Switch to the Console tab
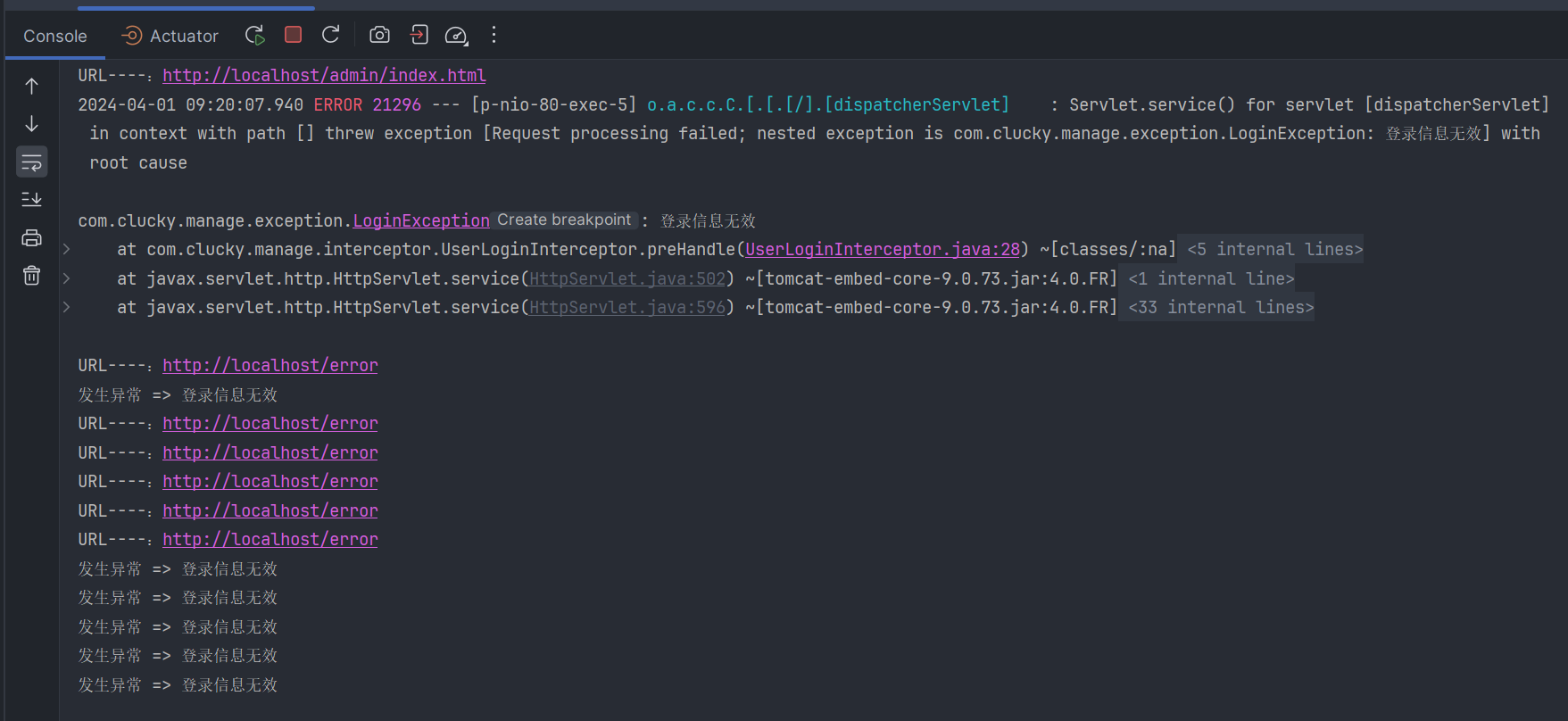1568x721 pixels. click(x=55, y=36)
